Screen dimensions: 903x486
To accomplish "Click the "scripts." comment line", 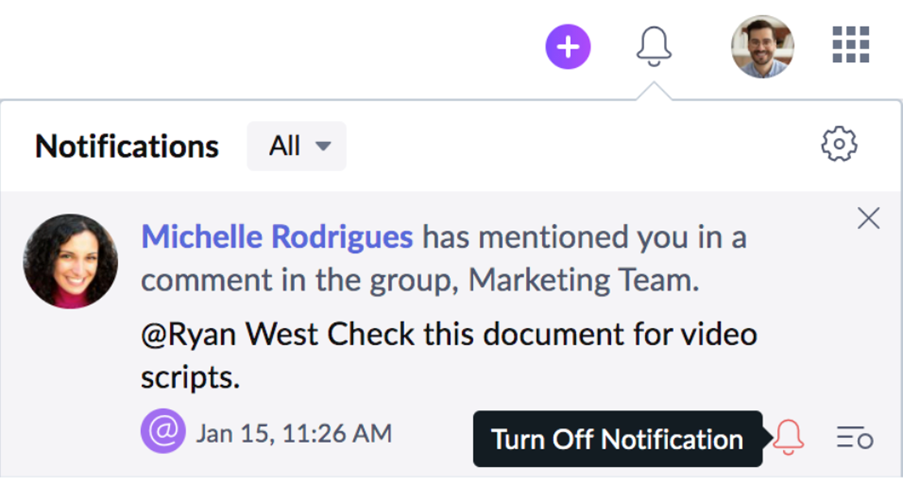I will pyautogui.click(x=191, y=379).
